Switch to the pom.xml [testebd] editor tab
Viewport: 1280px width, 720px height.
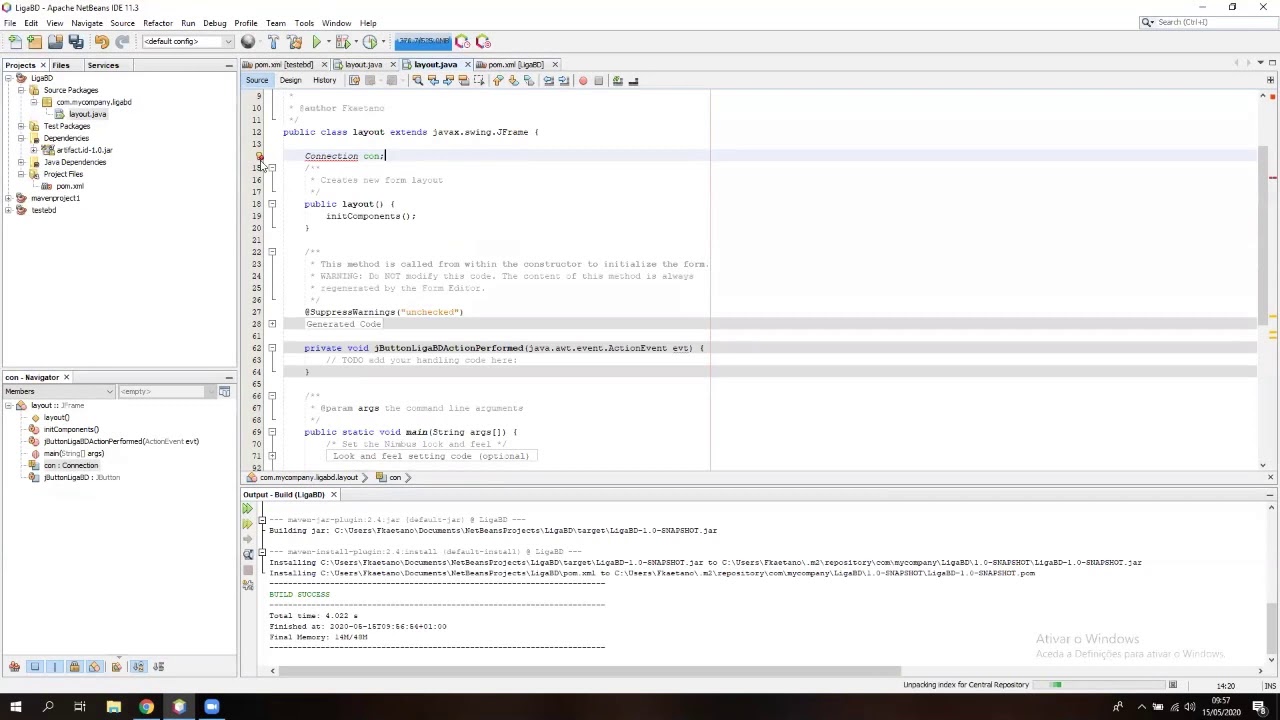pos(283,65)
